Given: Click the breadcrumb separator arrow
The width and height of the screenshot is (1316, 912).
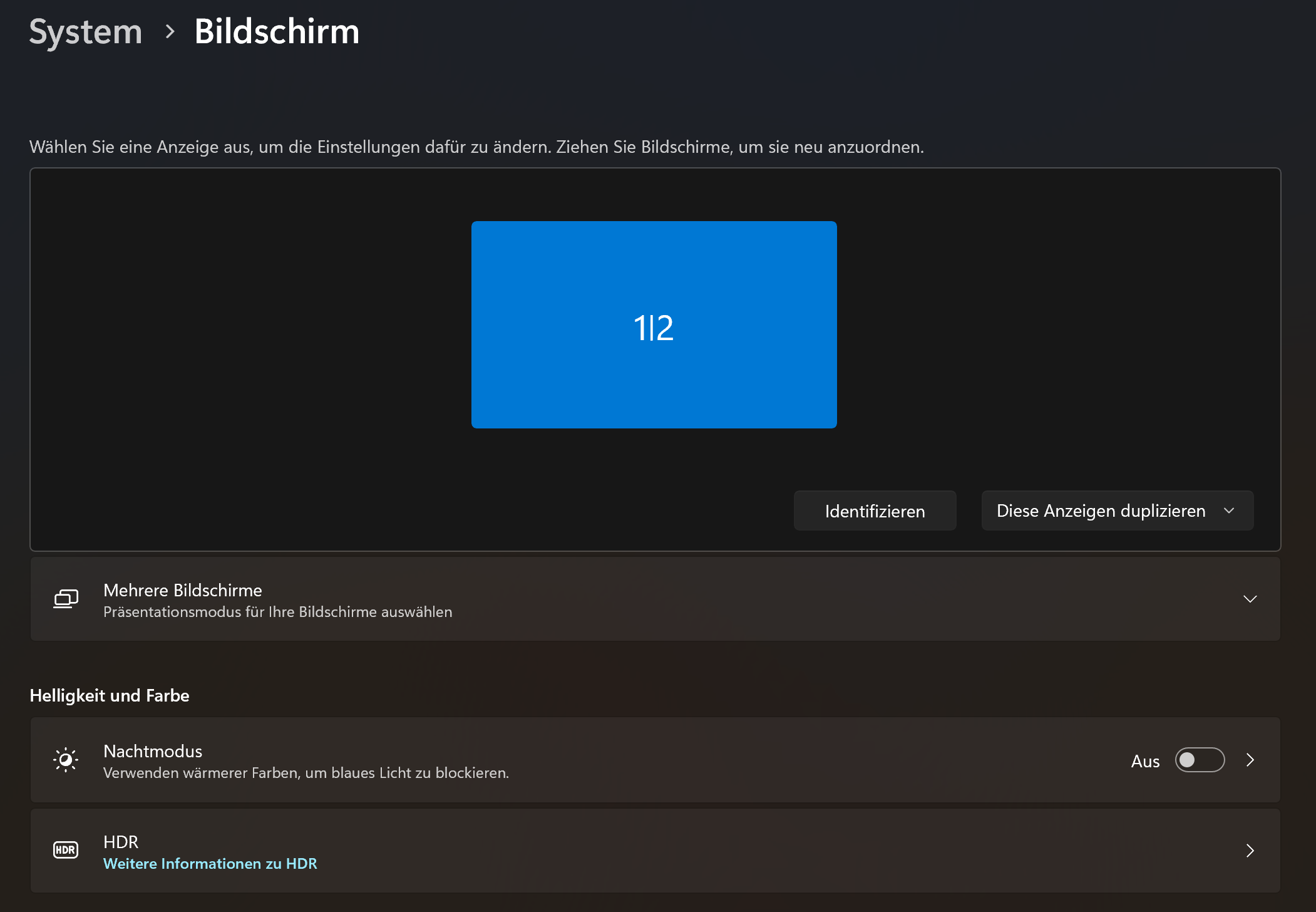Looking at the screenshot, I should (170, 31).
